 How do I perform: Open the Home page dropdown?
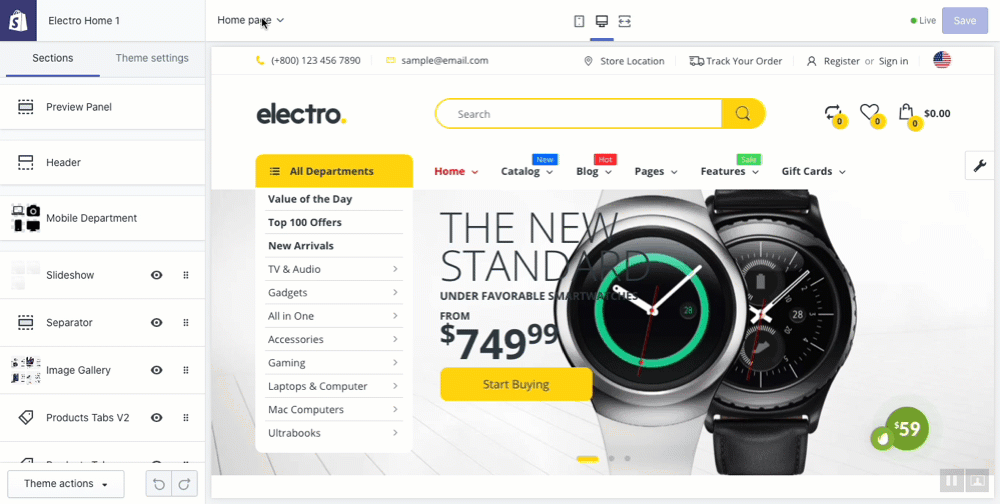[x=251, y=20]
